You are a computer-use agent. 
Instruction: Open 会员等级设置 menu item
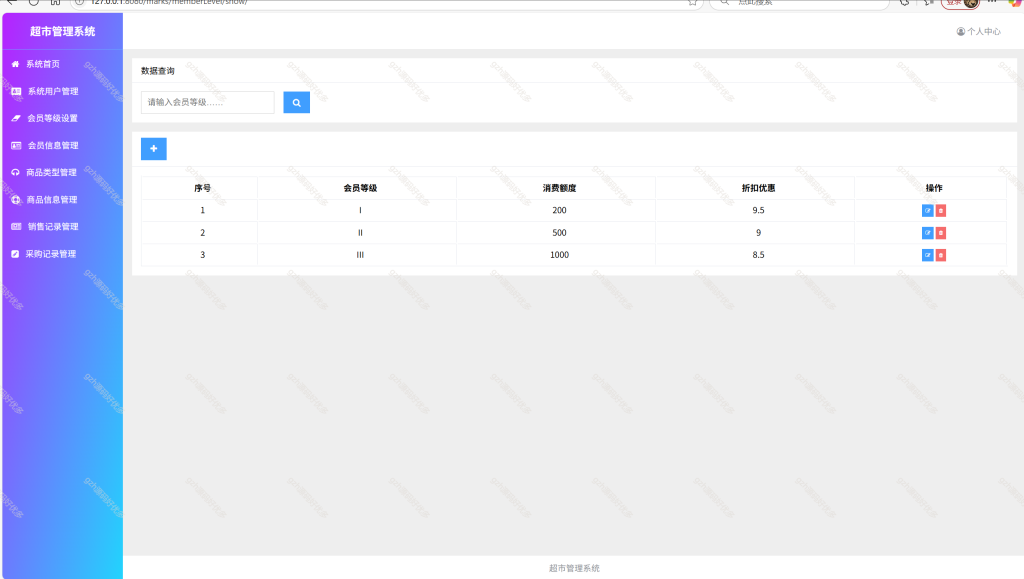(x=52, y=118)
